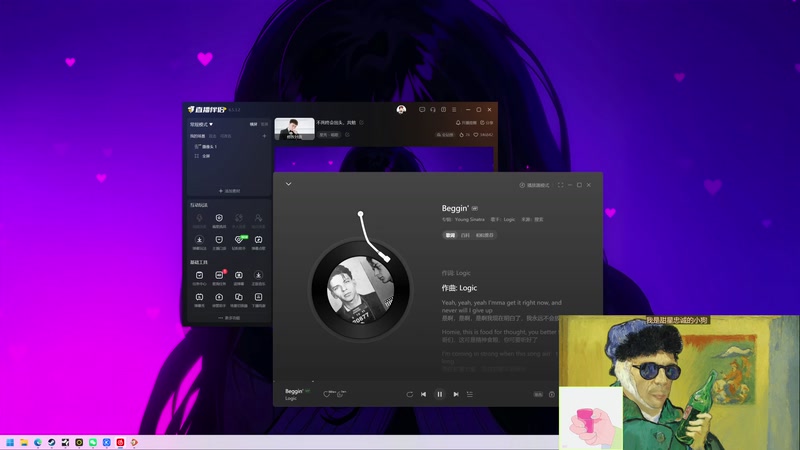Open the shield-plus interactive tool in live companion
This screenshot has width=800, height=450.
[x=219, y=220]
